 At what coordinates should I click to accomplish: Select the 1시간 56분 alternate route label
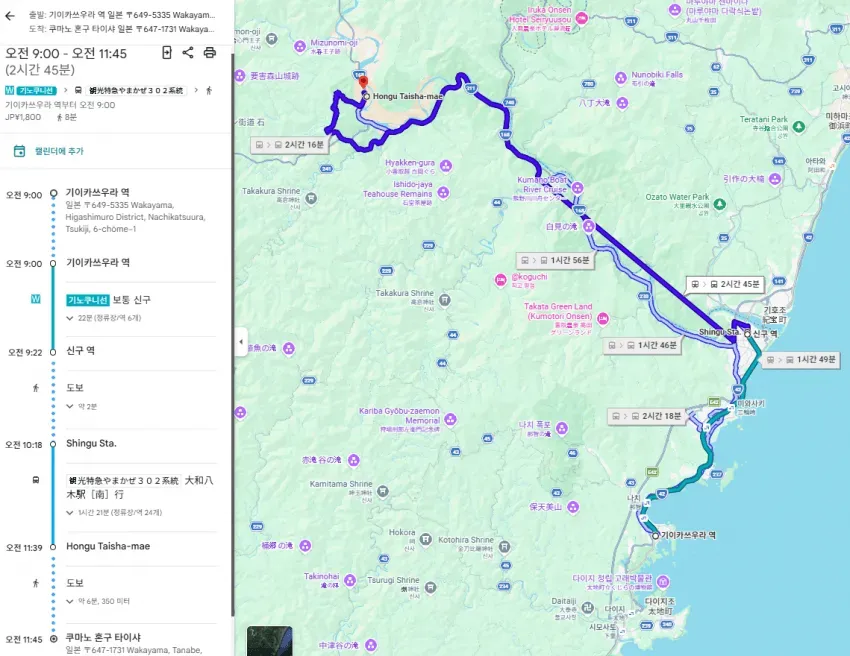pos(556,261)
